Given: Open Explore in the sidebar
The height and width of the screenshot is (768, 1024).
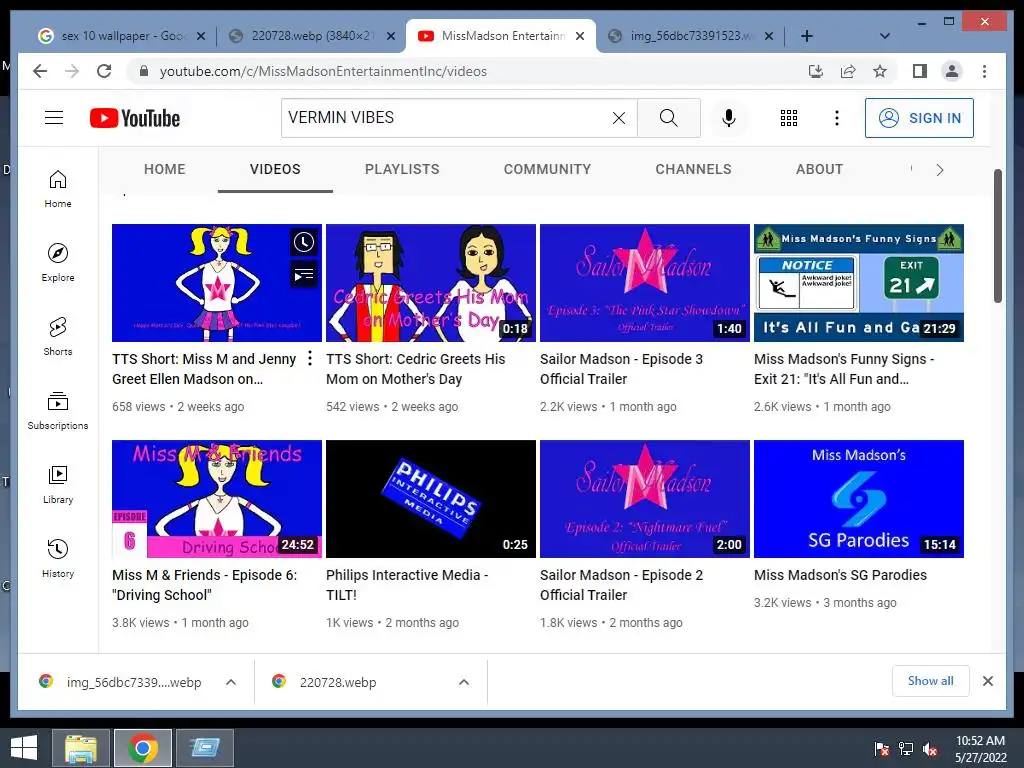Looking at the screenshot, I should [x=58, y=263].
